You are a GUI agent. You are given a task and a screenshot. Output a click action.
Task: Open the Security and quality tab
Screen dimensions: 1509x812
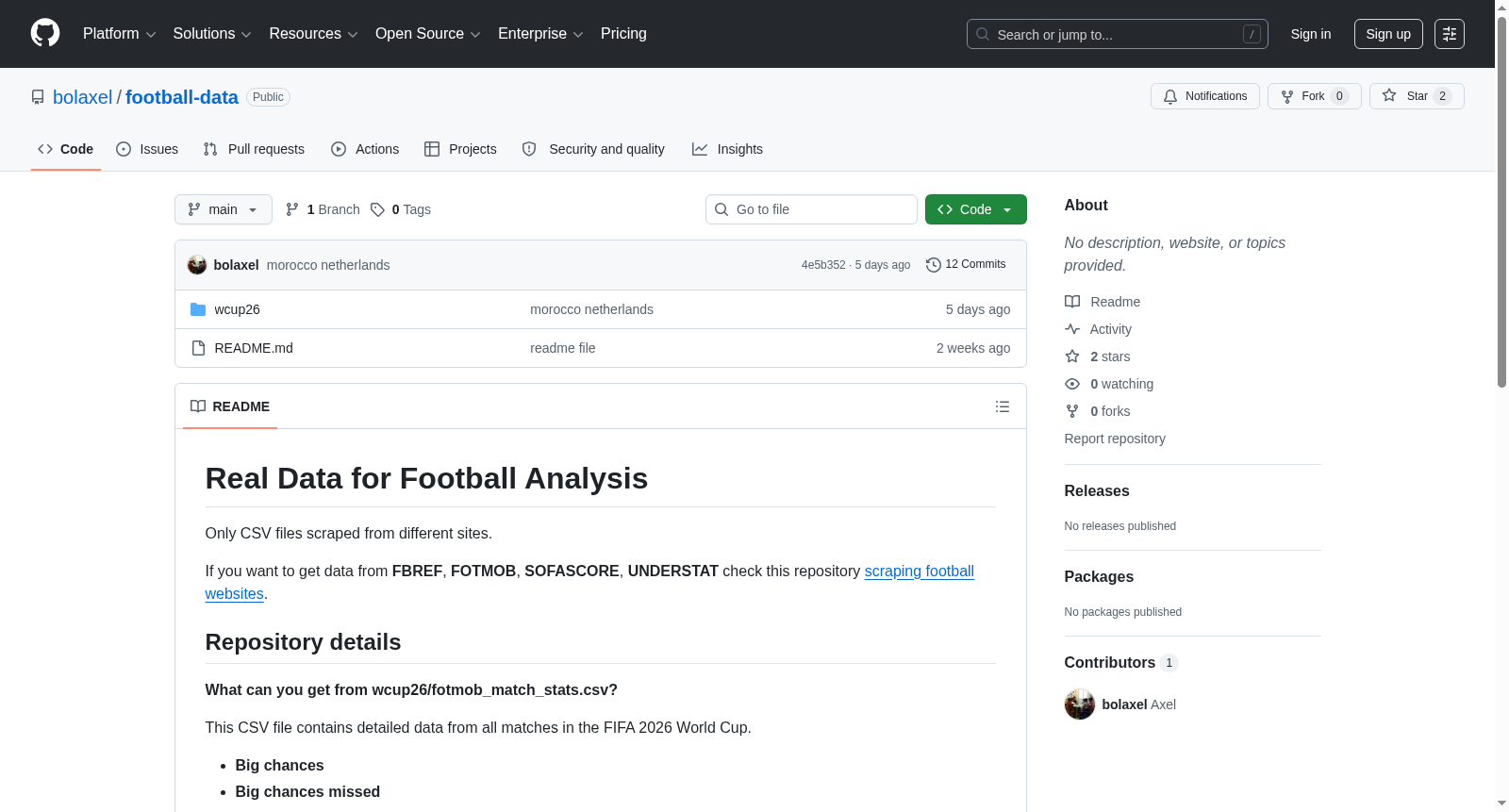click(593, 149)
